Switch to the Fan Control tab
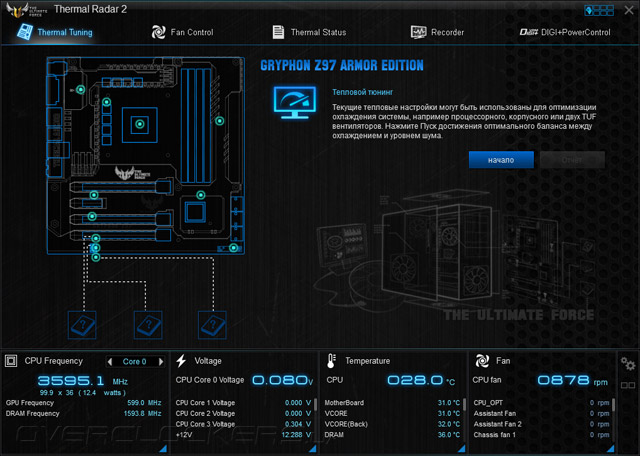 click(182, 32)
